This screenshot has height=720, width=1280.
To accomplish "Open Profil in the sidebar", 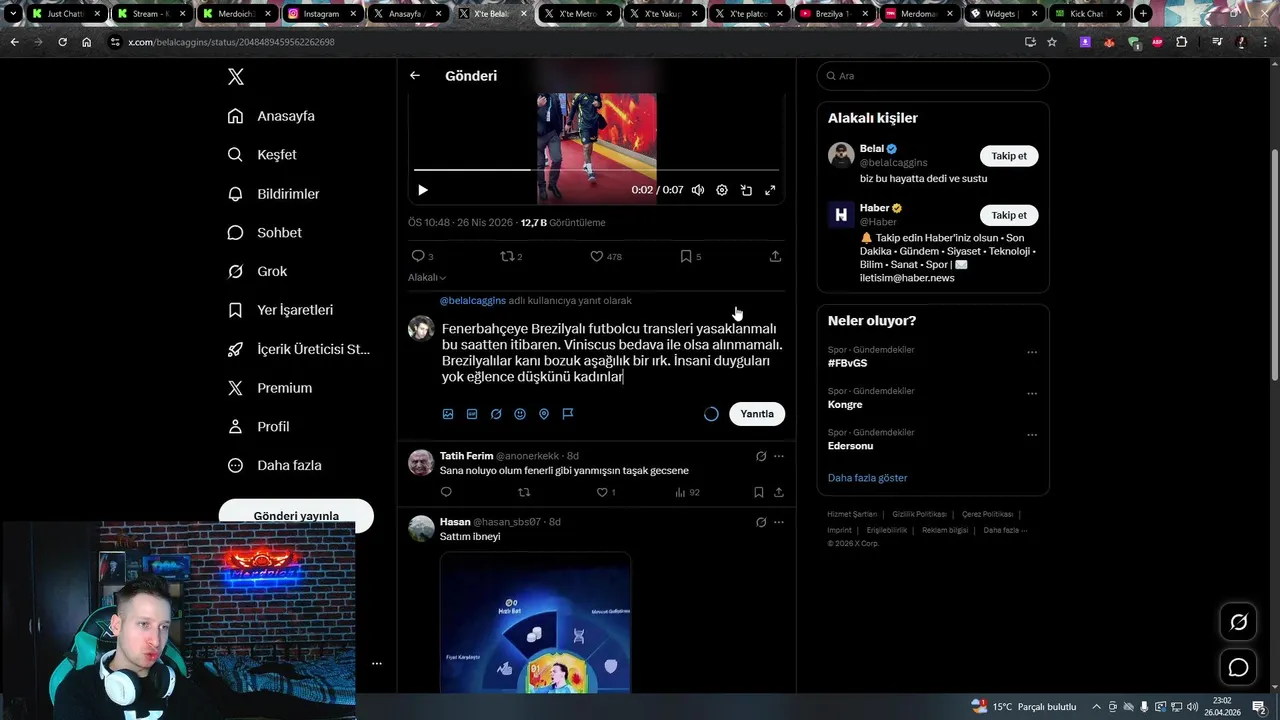I will pos(258,426).
